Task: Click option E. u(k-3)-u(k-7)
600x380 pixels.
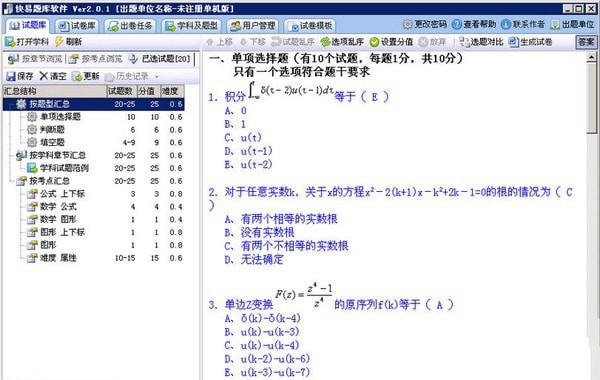Action: pos(267,372)
